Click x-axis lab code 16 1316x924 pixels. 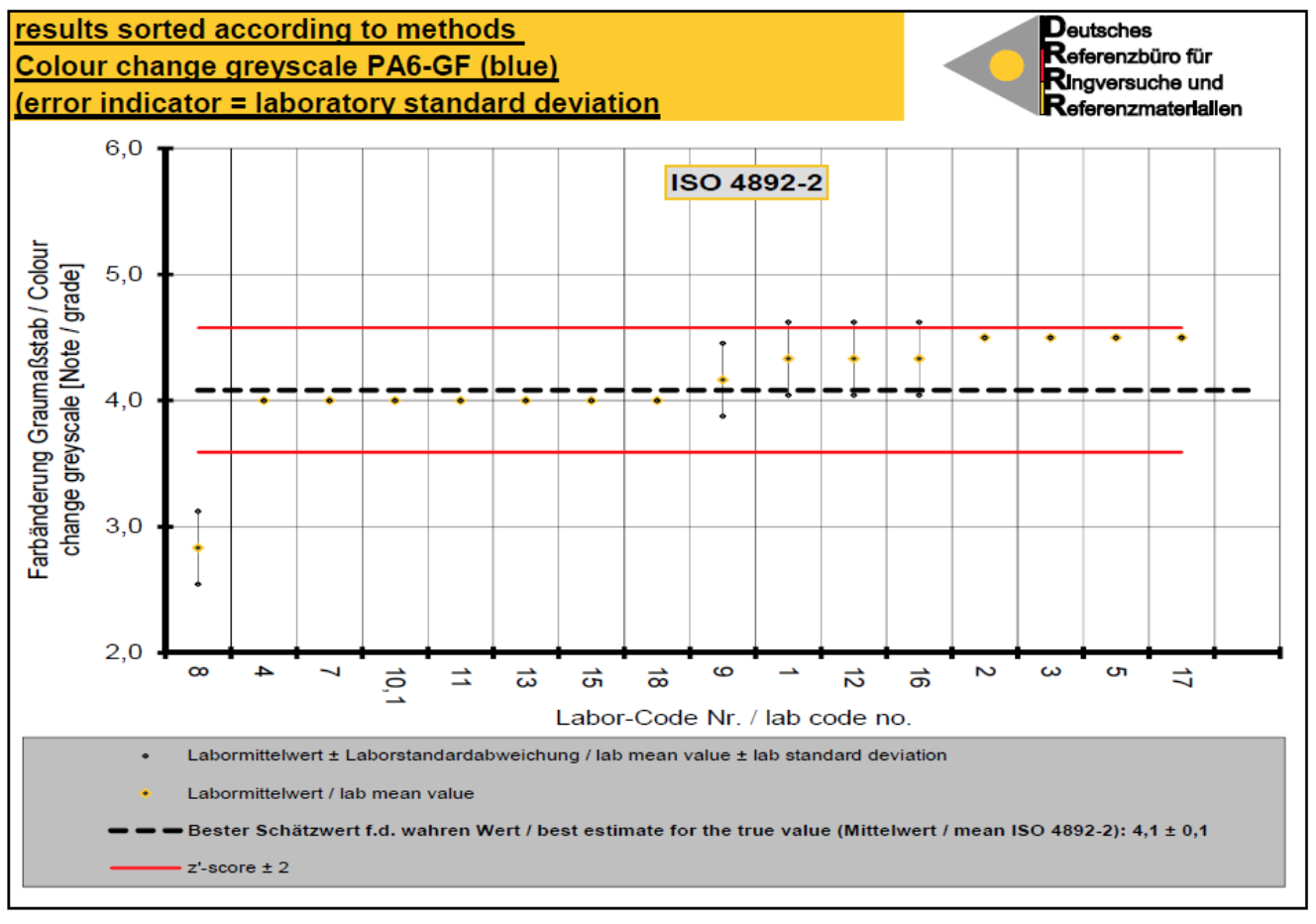pyautogui.click(x=919, y=678)
